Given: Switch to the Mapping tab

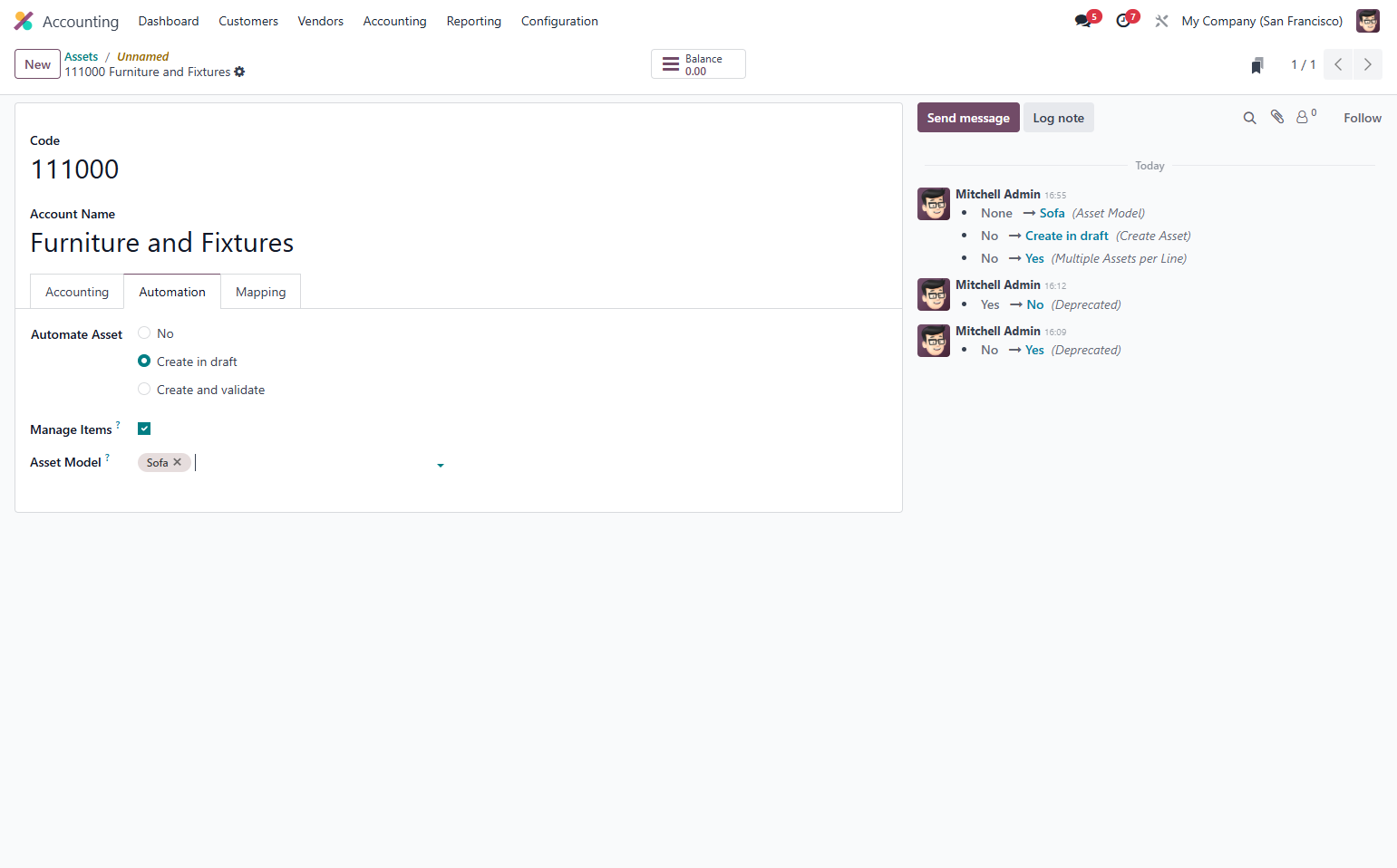Looking at the screenshot, I should 260,292.
